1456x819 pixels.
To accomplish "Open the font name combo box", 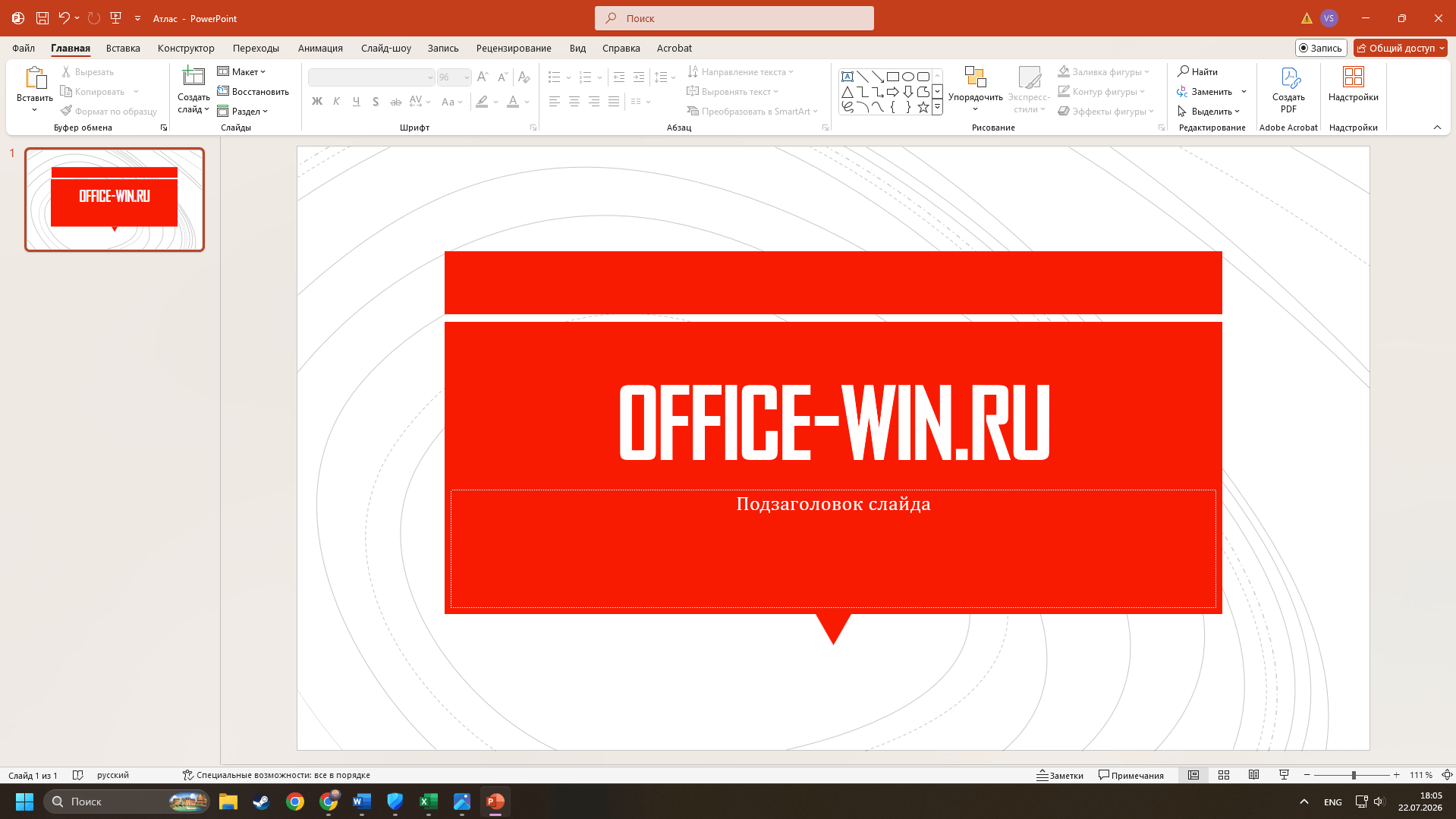I will tap(371, 77).
